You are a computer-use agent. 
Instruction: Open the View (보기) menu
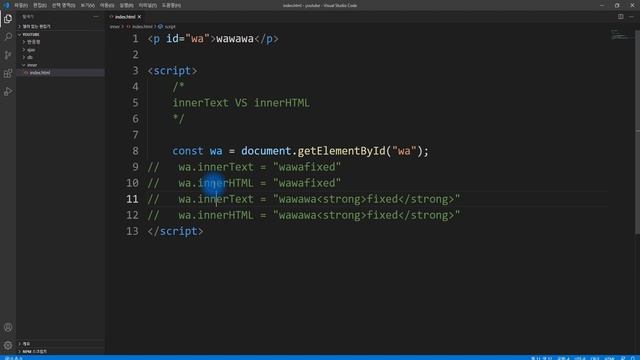point(87,5)
